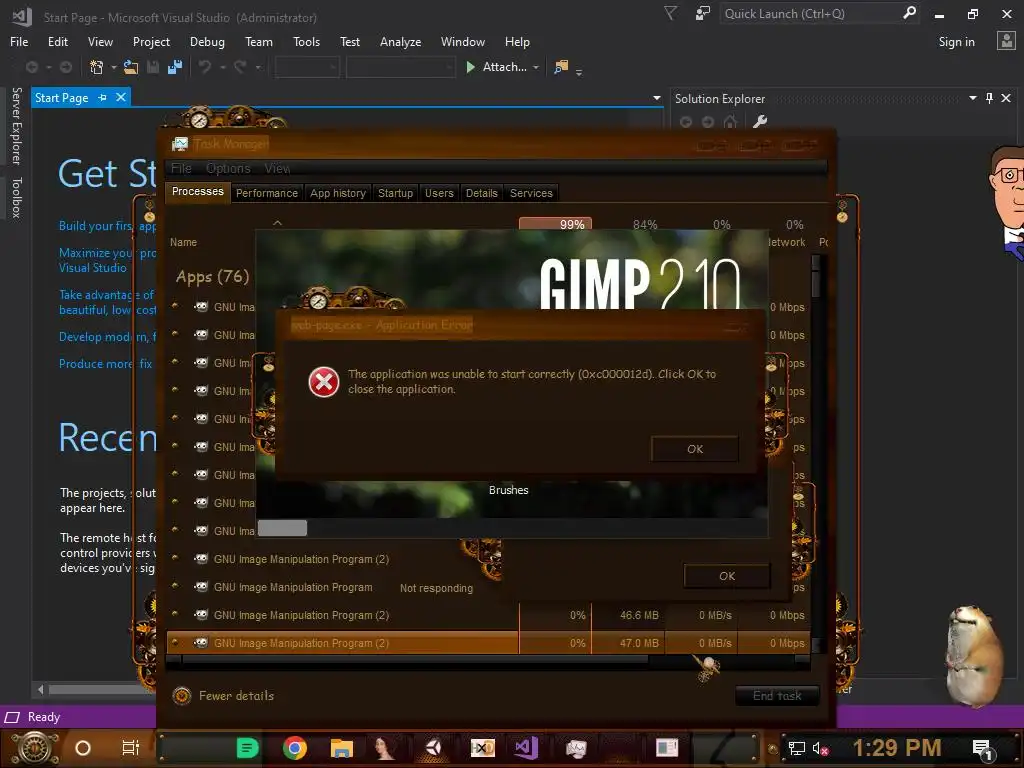Open the Toolbox side tab
1024x768 pixels.
pos(16,197)
